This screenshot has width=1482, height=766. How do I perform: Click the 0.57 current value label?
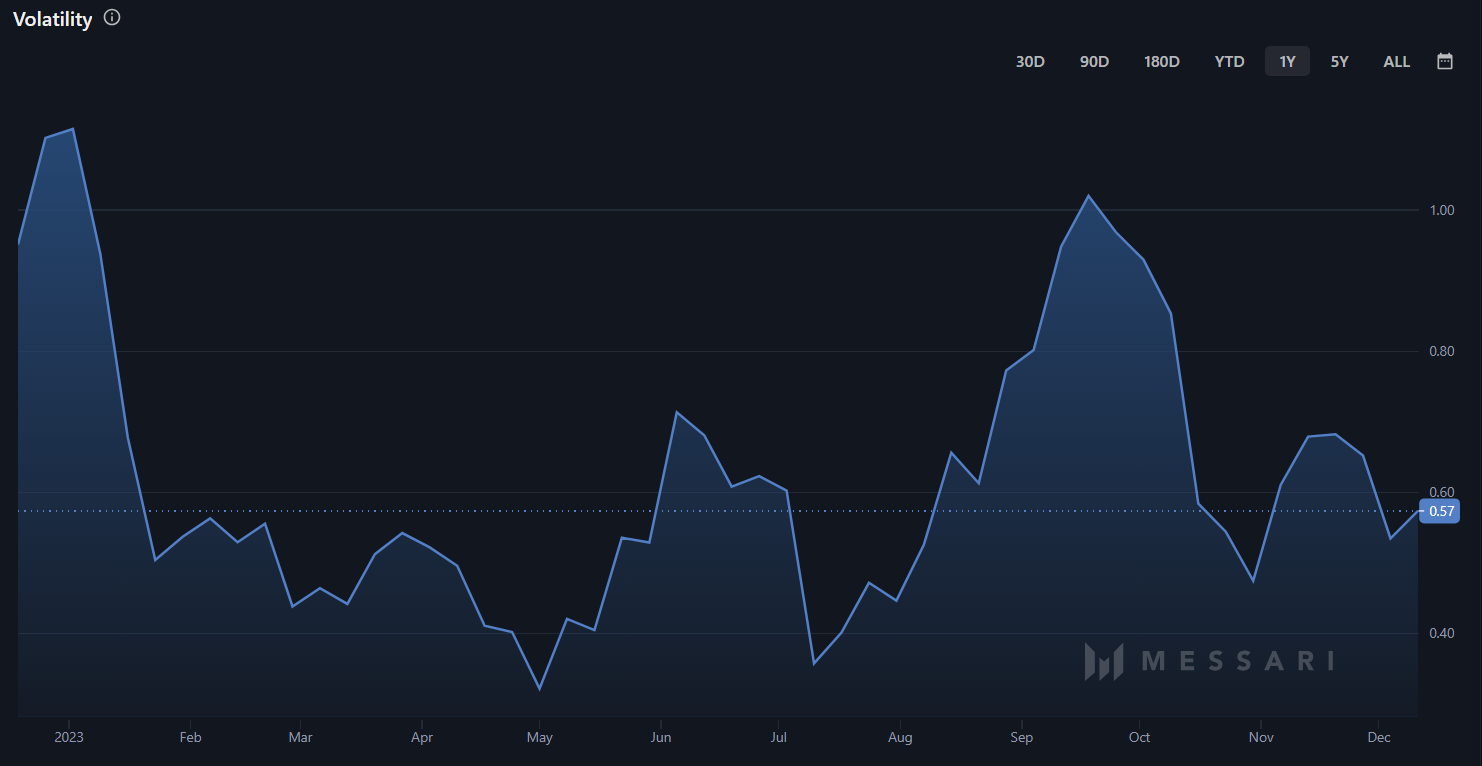point(1440,511)
